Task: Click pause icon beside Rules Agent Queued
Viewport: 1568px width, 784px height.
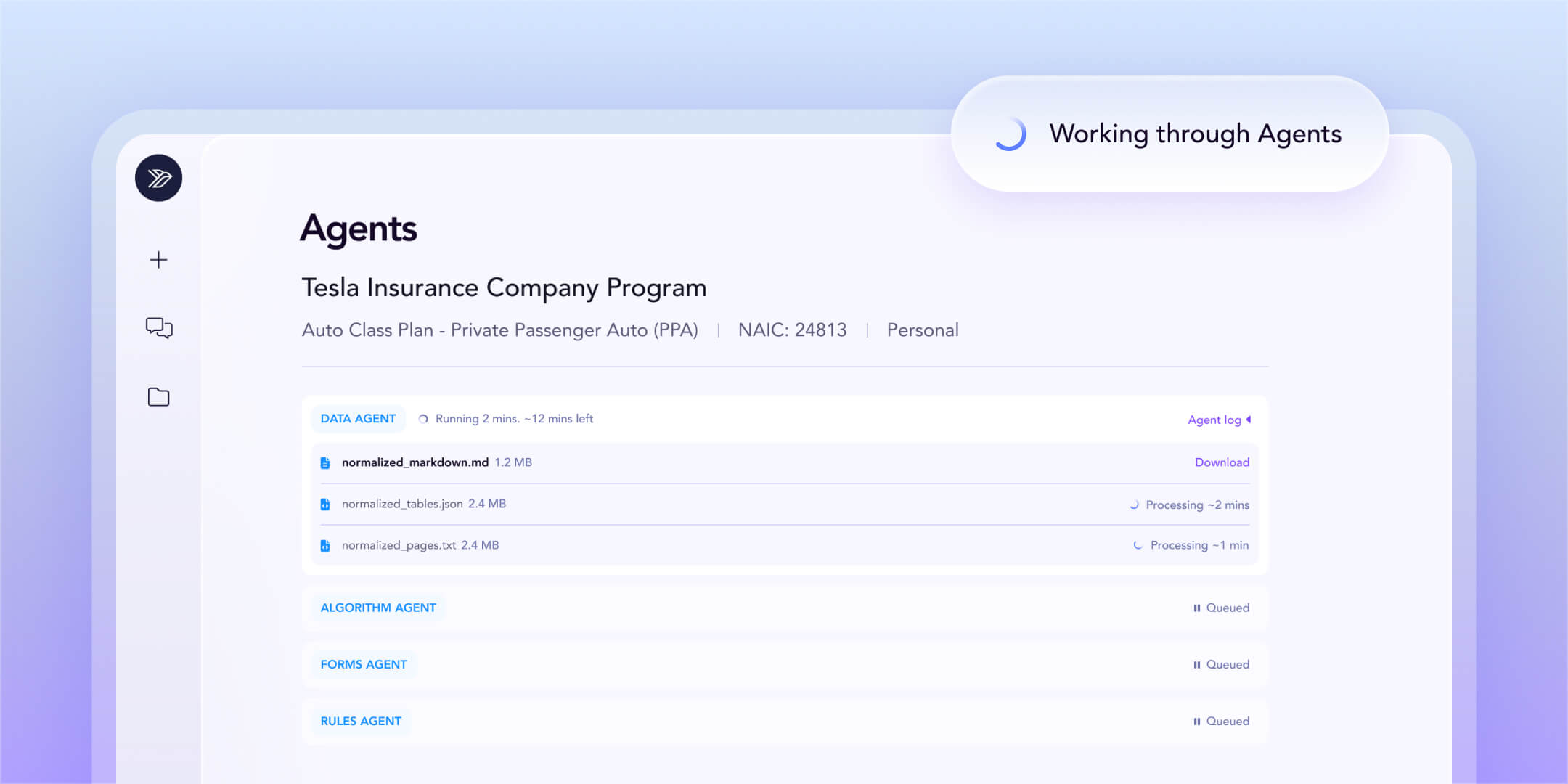Action: (x=1196, y=722)
